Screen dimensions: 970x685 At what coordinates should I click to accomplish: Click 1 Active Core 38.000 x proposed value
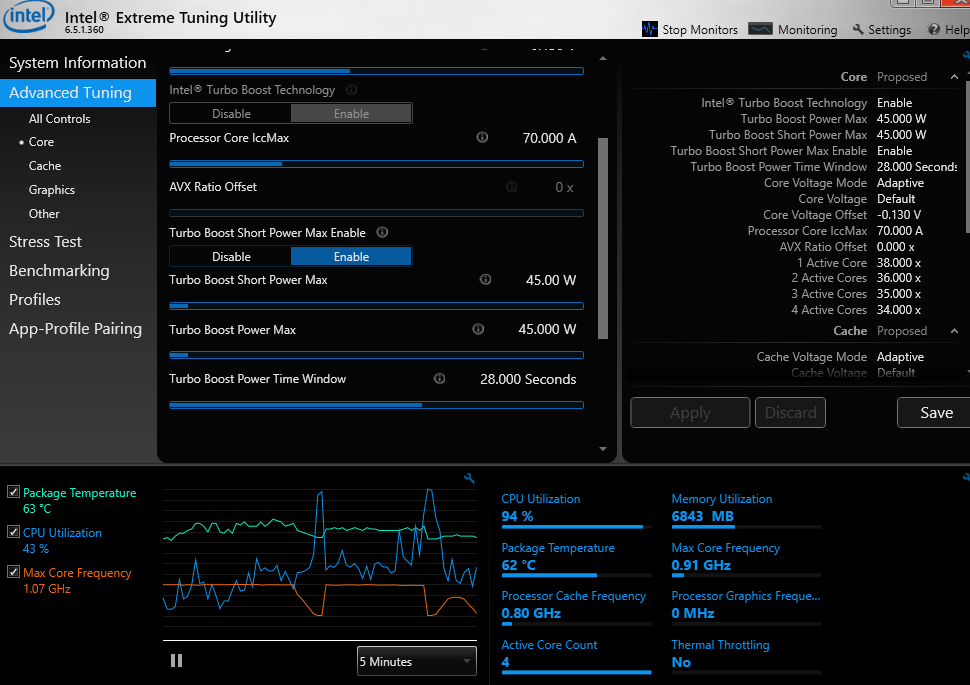[898, 262]
